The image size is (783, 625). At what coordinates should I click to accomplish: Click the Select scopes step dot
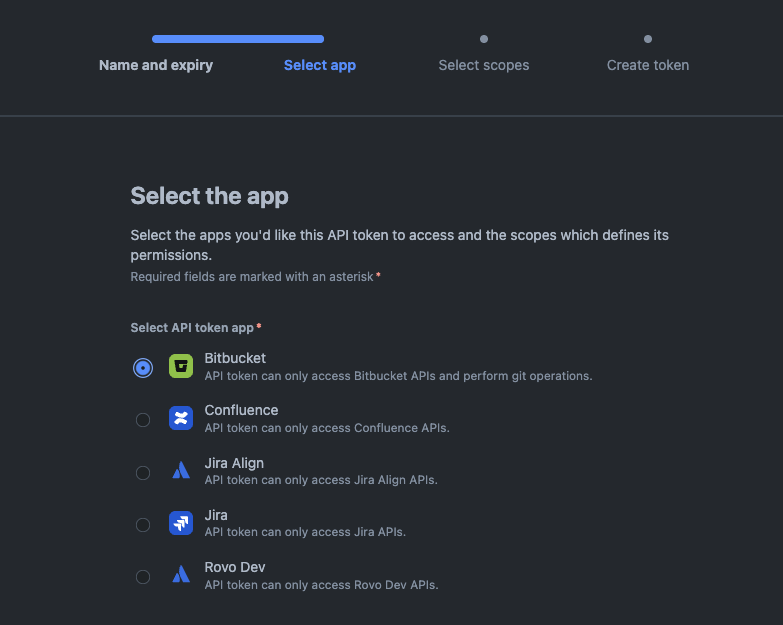(x=484, y=39)
